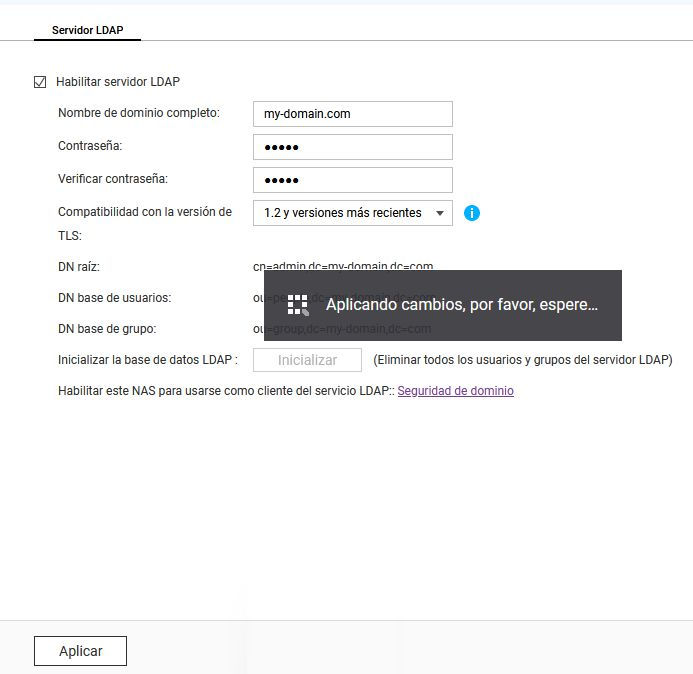Switch to the Servidor LDAP tab
This screenshot has width=693, height=674.
(x=87, y=30)
